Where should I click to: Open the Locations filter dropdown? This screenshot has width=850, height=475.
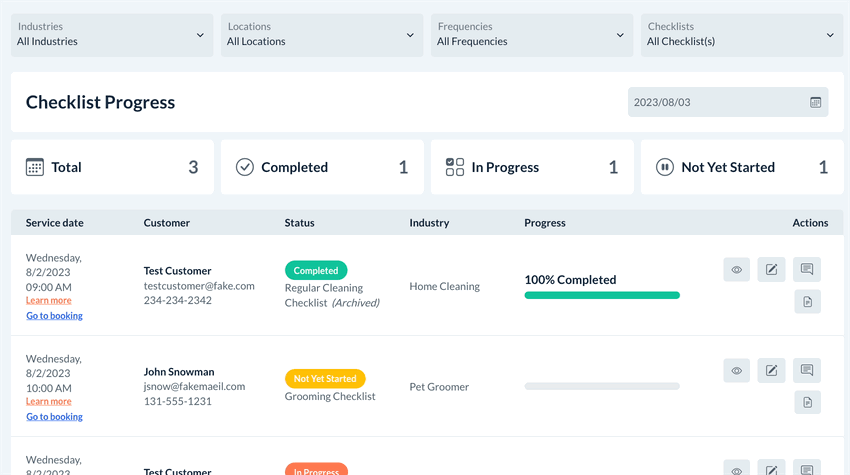tap(321, 35)
